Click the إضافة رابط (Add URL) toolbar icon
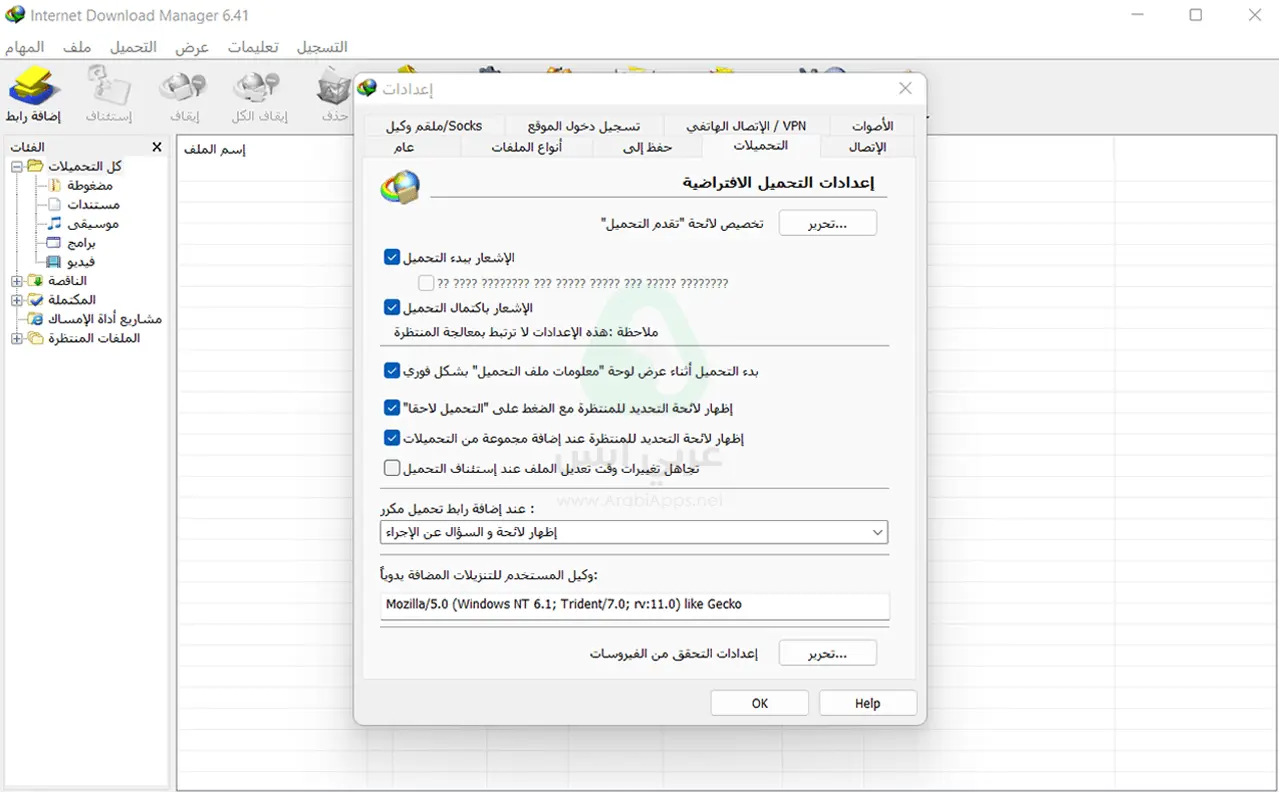 point(33,88)
